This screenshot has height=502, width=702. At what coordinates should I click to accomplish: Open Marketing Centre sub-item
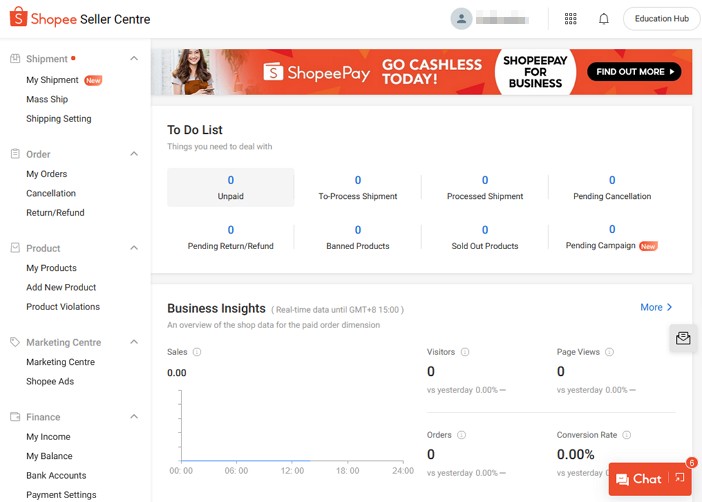click(x=60, y=362)
